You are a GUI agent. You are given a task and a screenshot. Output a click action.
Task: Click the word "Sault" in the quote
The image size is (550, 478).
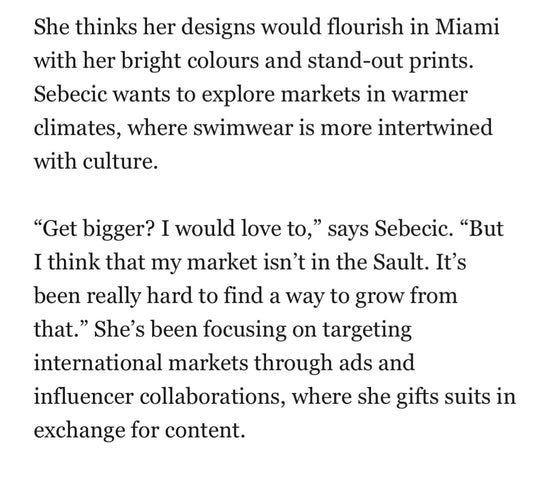pos(398,262)
